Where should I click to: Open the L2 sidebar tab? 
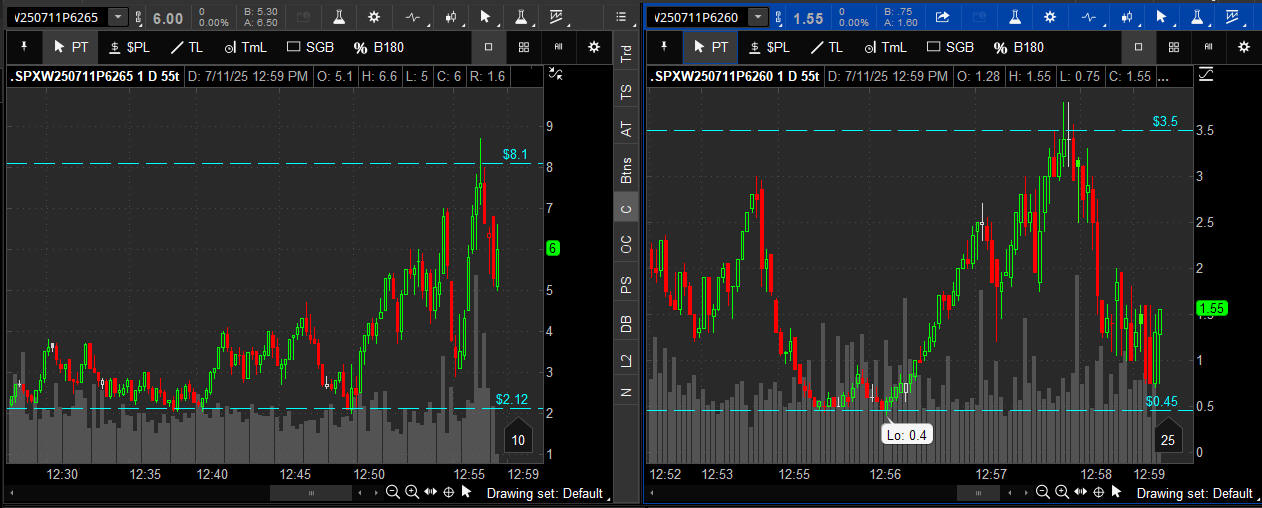point(626,358)
